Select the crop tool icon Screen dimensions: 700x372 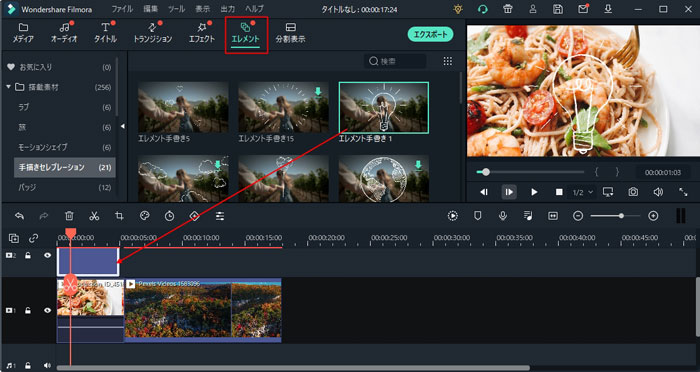coord(119,216)
